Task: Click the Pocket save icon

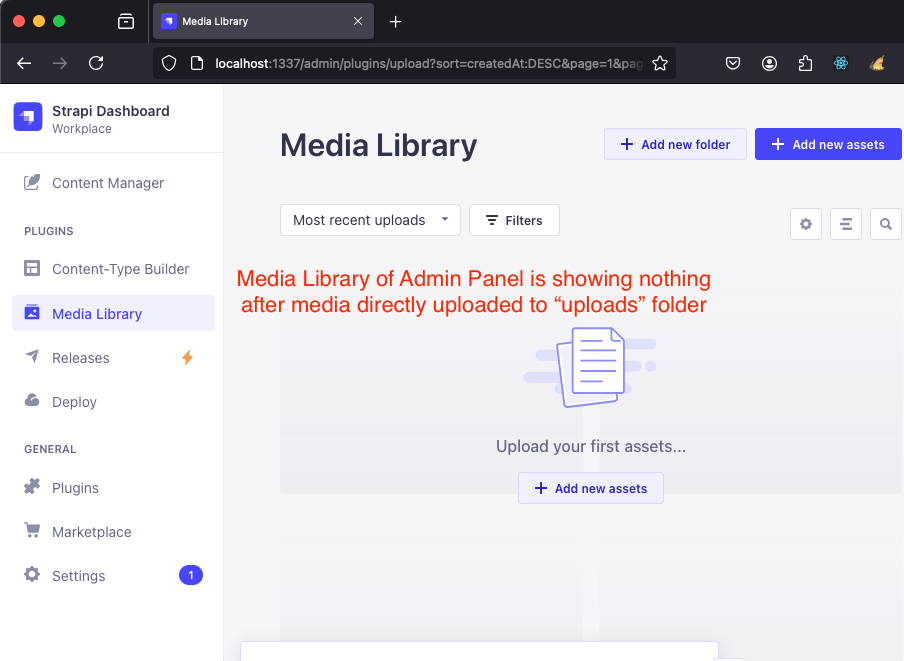Action: coord(733,63)
